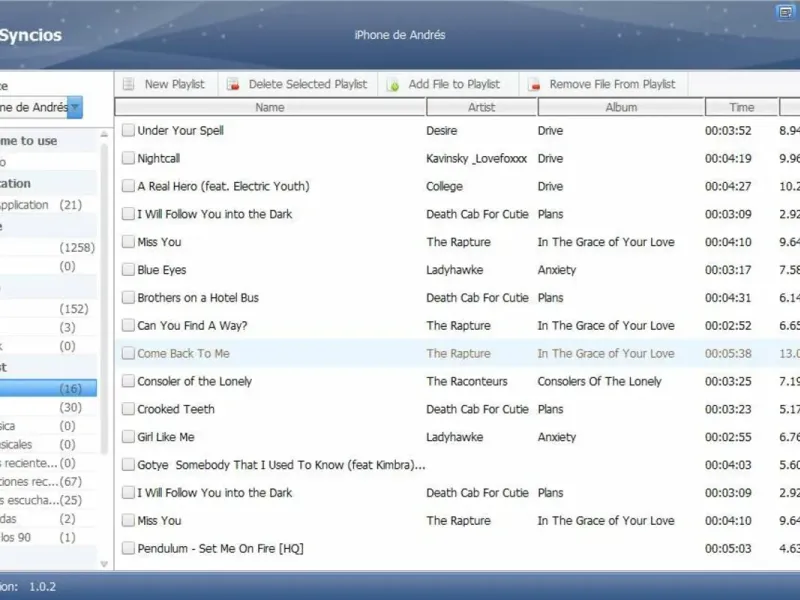
Task: Click the sidebar vertical scrollbar thumb
Action: [x=104, y=298]
